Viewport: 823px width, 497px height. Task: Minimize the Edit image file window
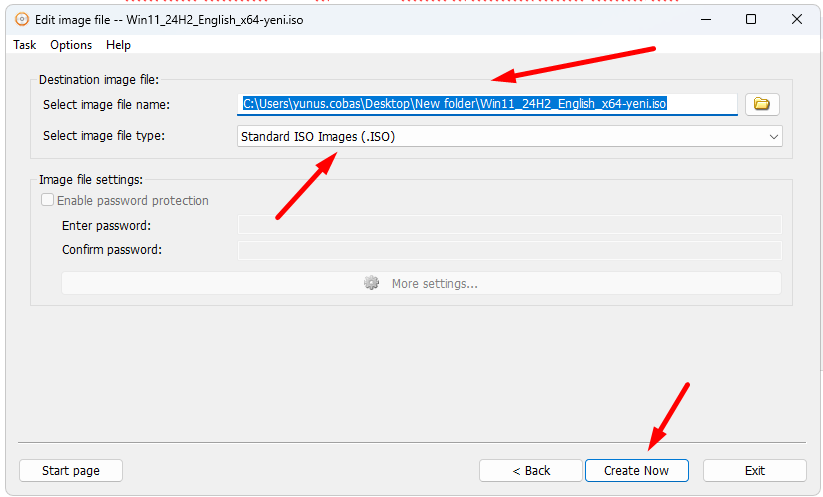(x=705, y=19)
